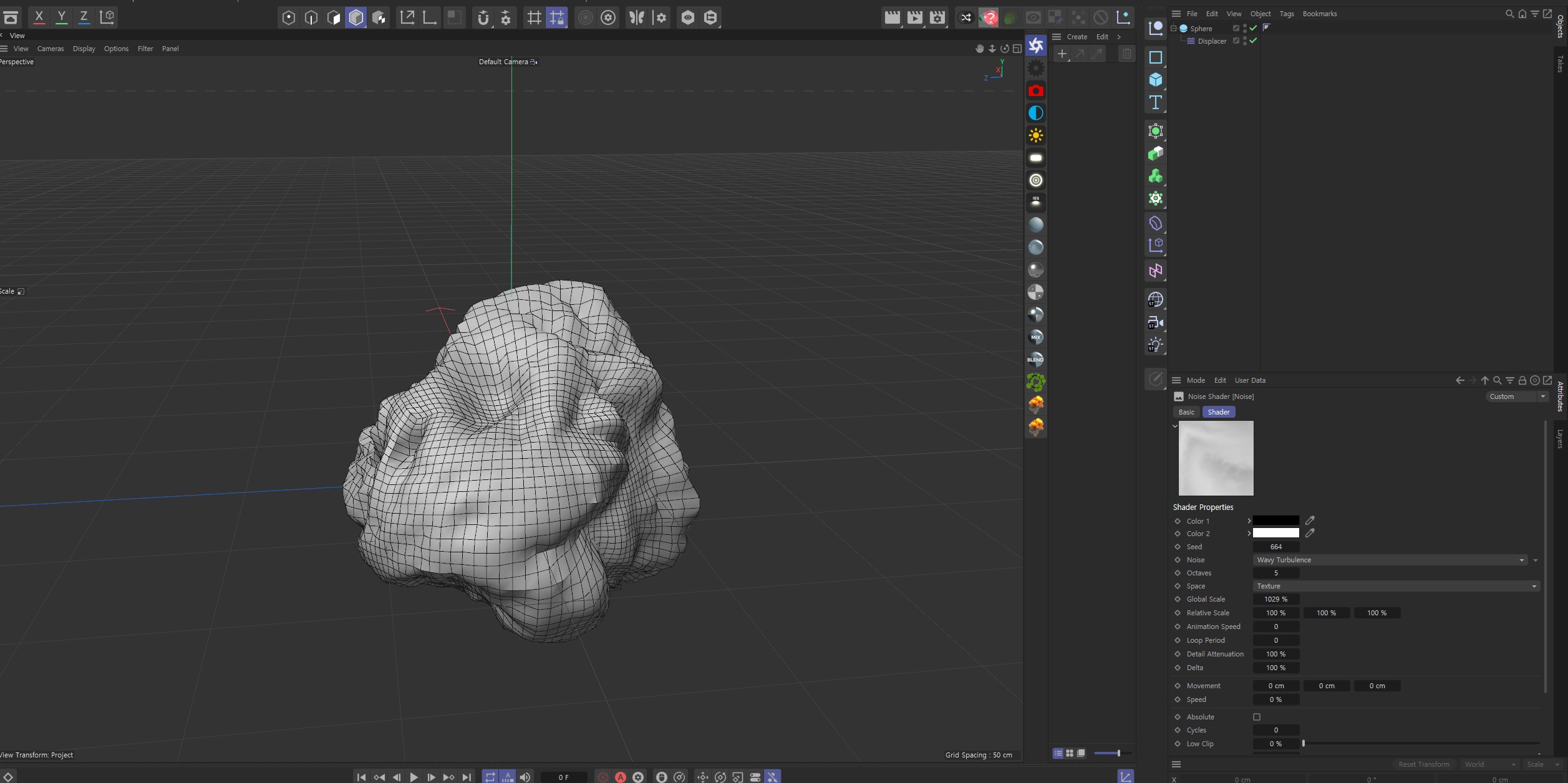Go to end of animation
Screen dimensions: 1568x783
point(466,777)
